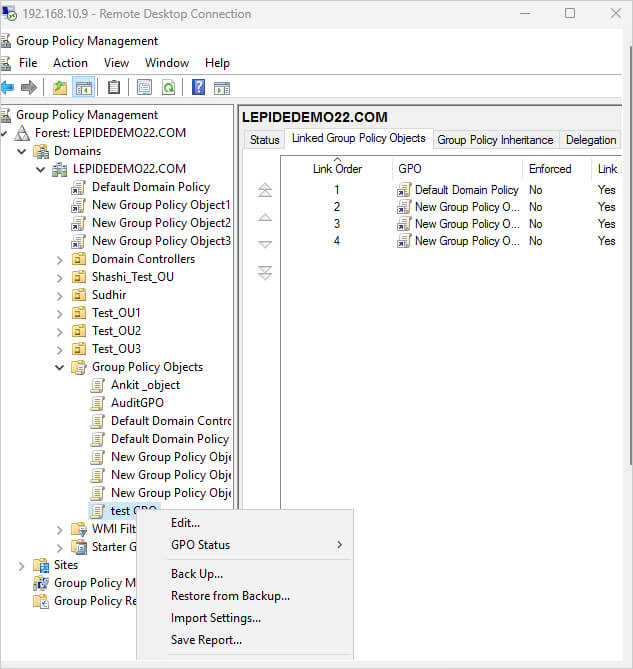Viewport: 633px width, 669px height.
Task: Click Move link to bottom double arrow
Action: point(265,273)
